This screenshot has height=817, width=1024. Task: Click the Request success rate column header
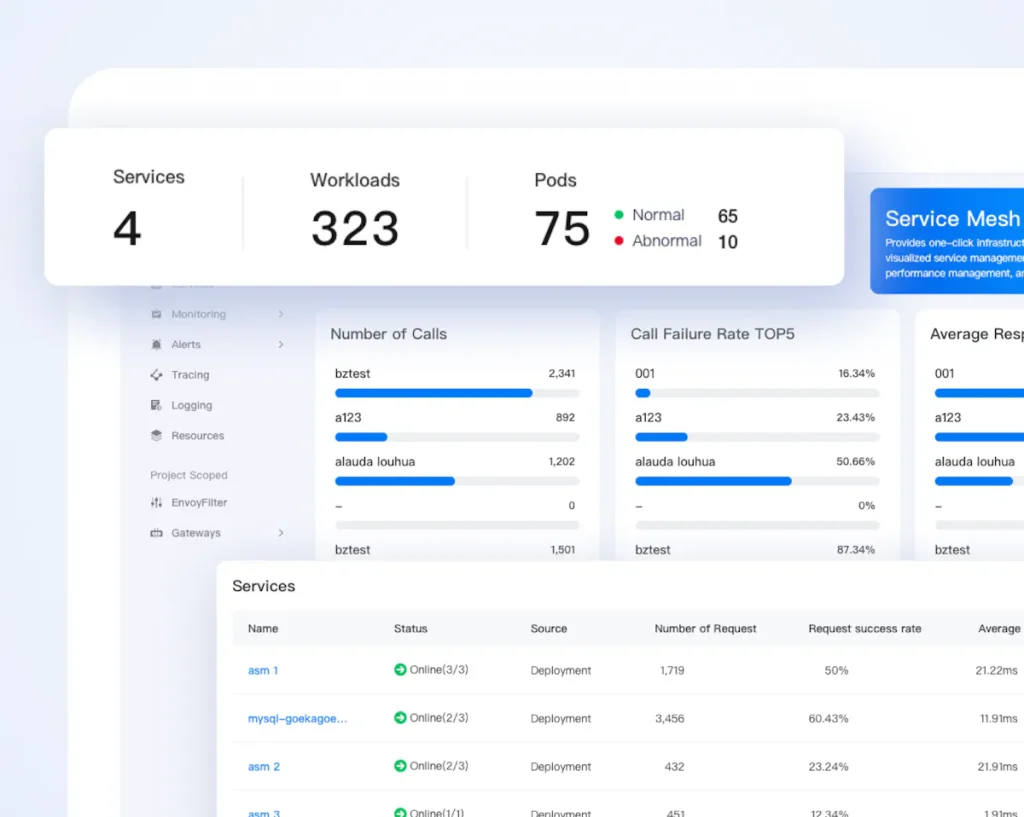point(864,629)
